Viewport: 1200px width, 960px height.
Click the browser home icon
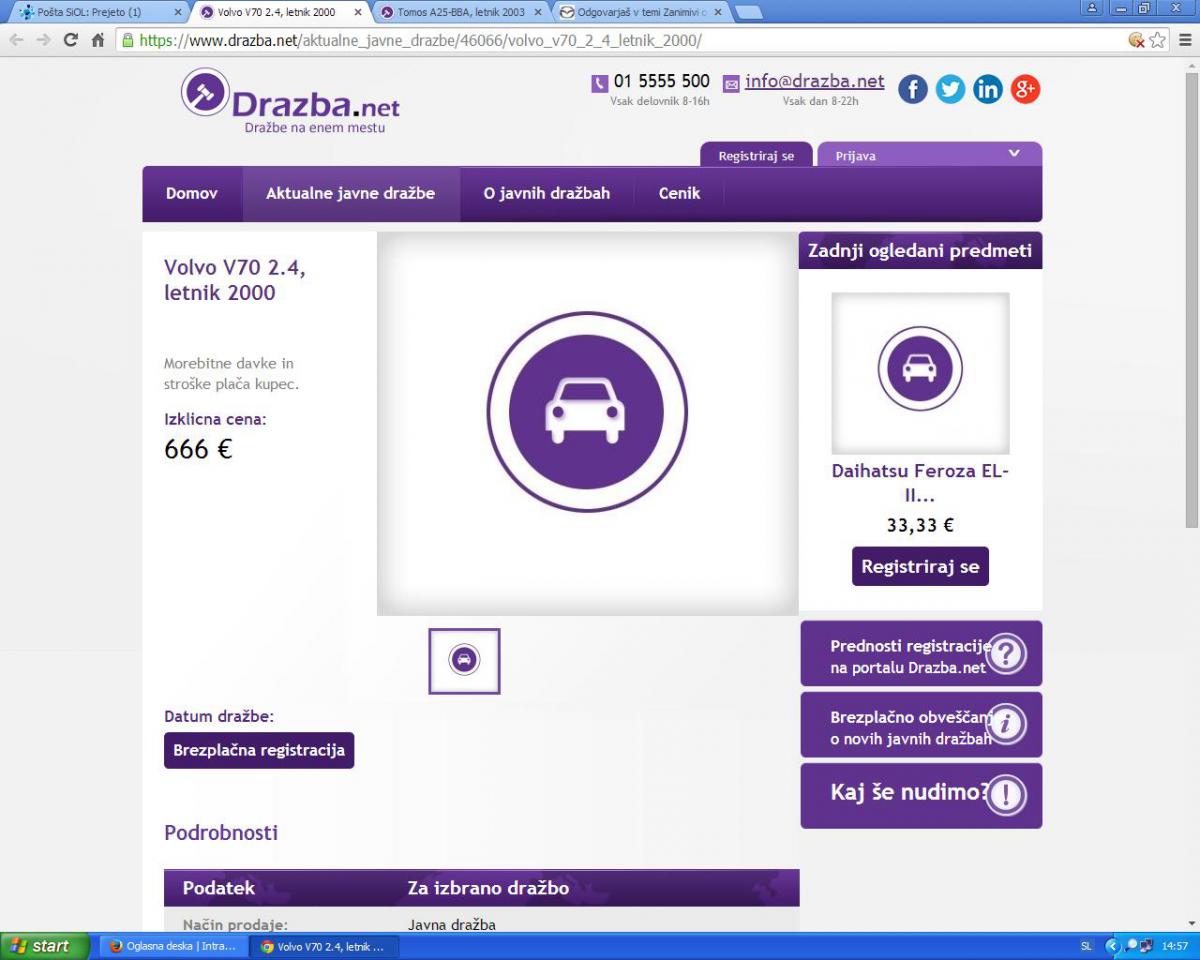(x=98, y=40)
